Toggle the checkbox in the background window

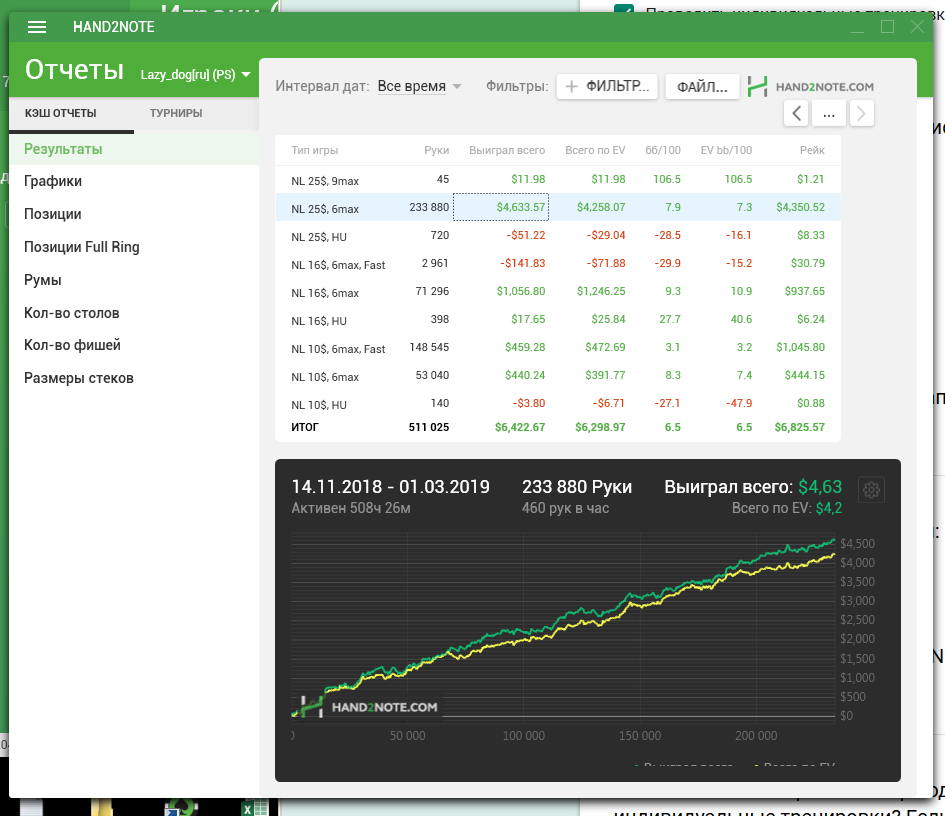(624, 10)
